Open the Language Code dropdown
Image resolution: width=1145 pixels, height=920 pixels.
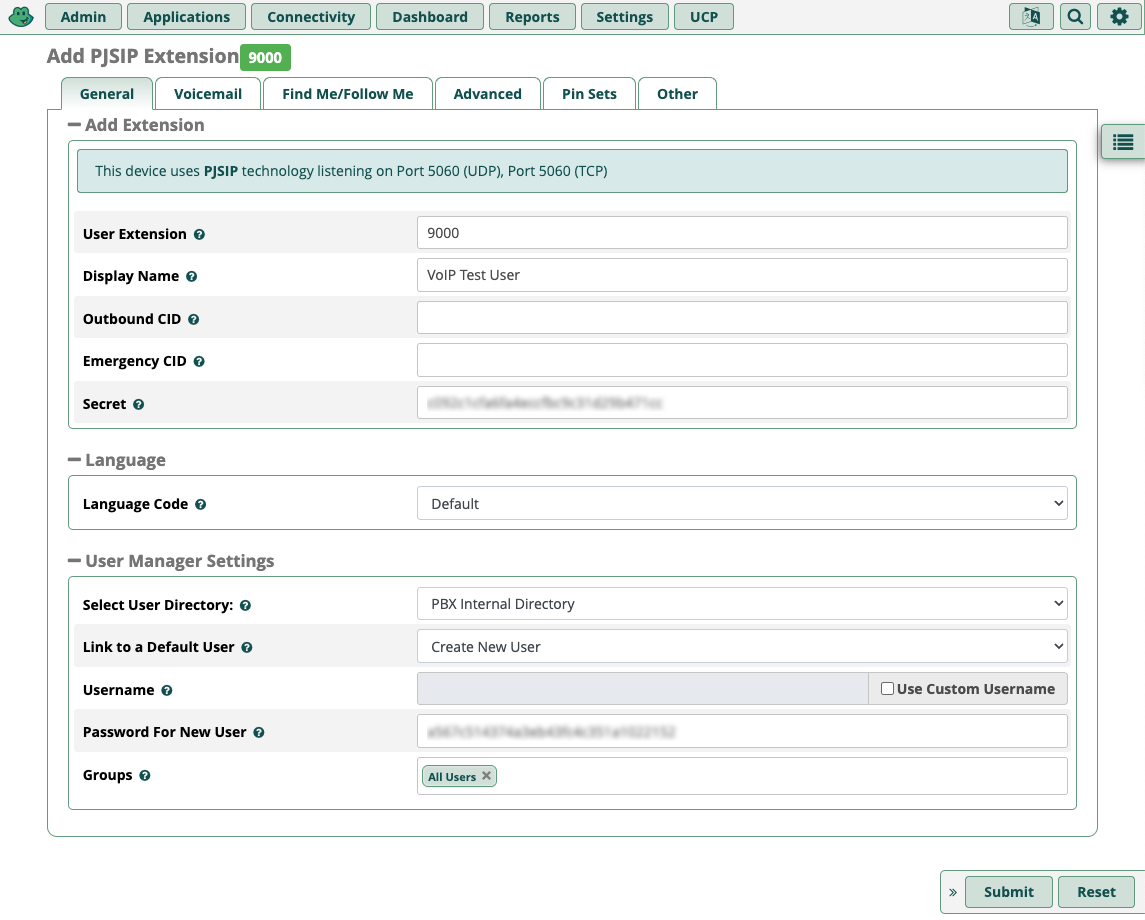[x=742, y=503]
